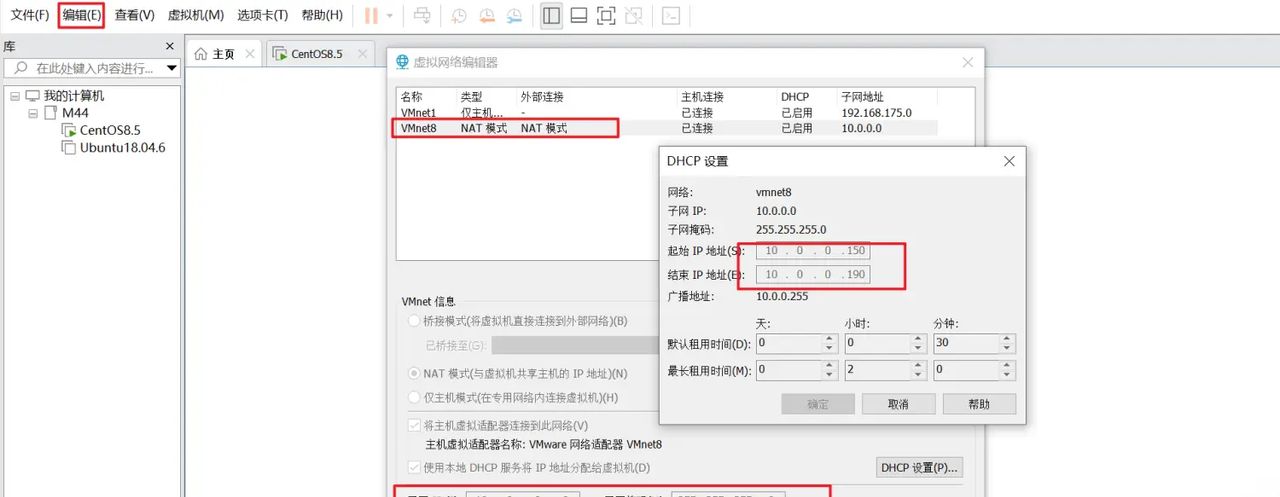1280x497 pixels.
Task: Click the magnifier icon in library search
Action: click(x=21, y=68)
